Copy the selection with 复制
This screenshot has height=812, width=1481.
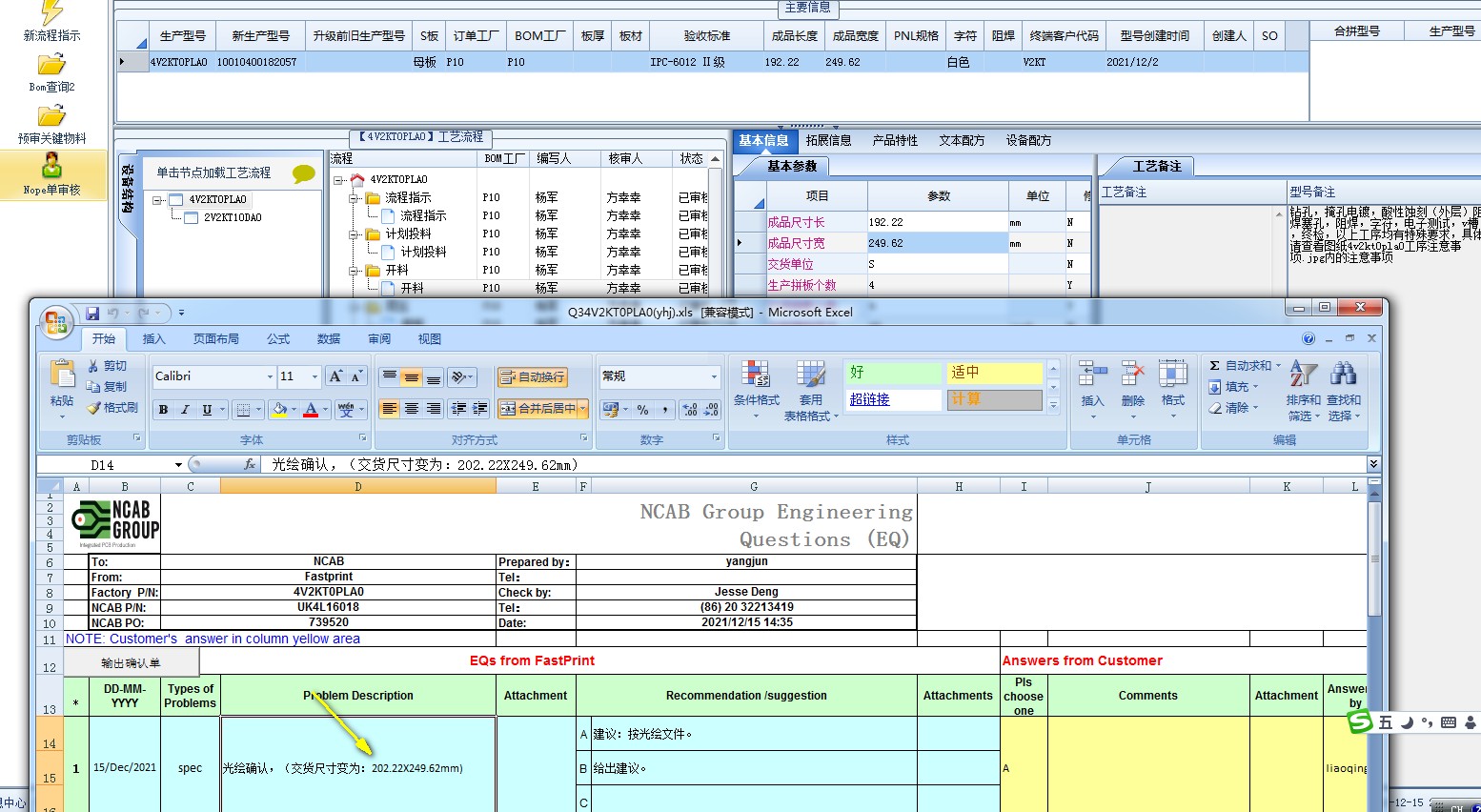(x=107, y=387)
